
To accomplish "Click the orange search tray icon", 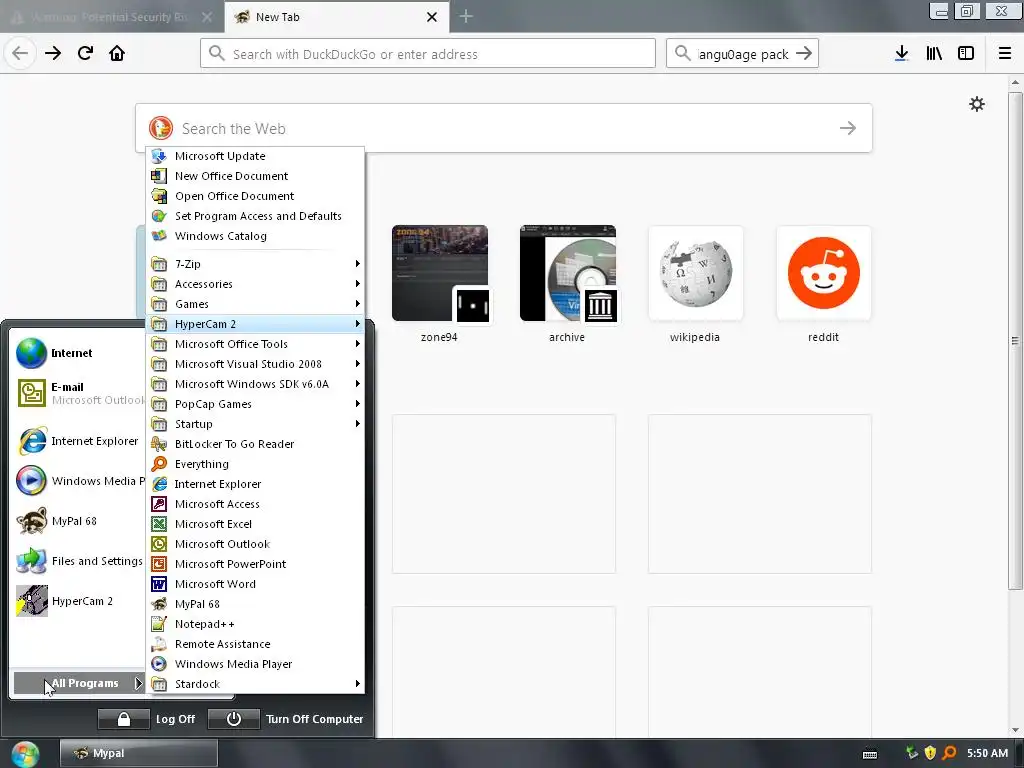I will click(949, 753).
